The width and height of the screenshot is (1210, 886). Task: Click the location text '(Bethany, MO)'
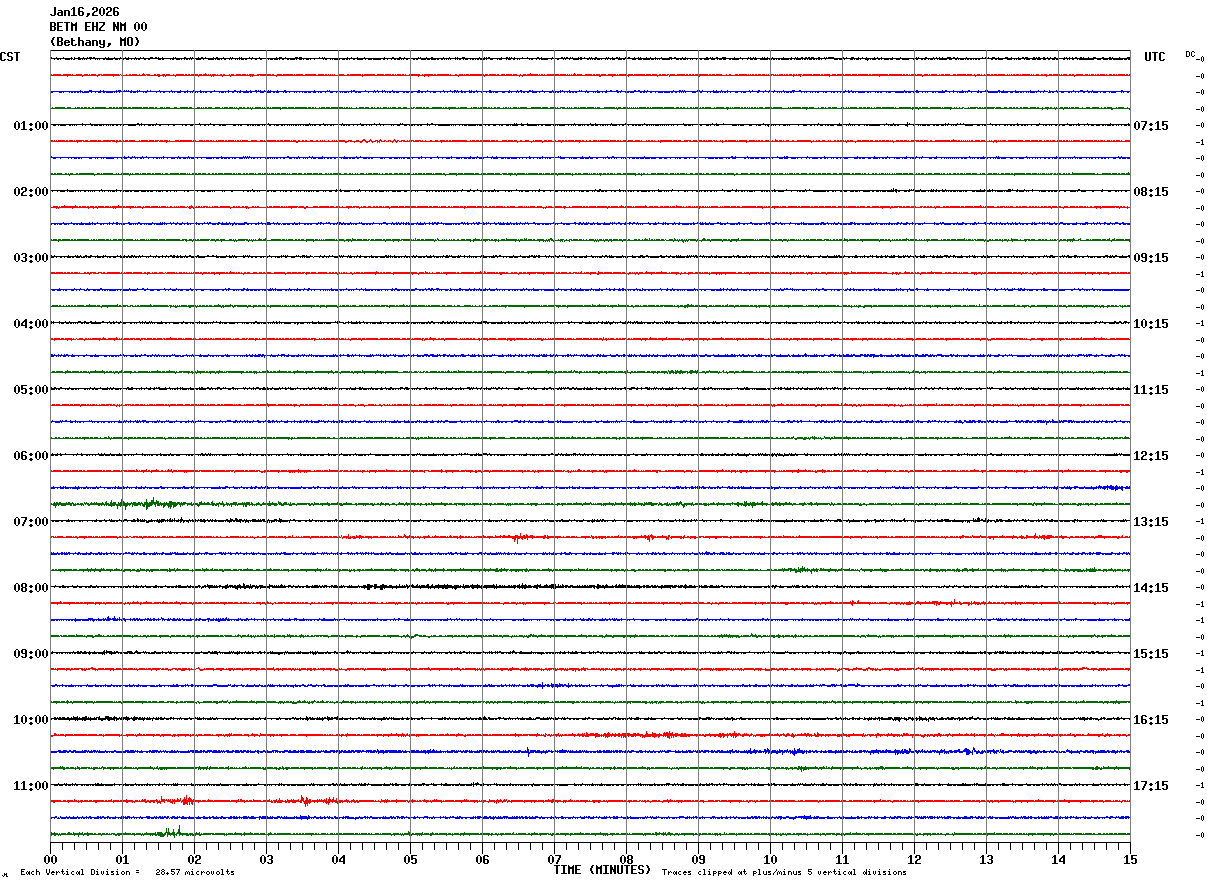pos(95,42)
